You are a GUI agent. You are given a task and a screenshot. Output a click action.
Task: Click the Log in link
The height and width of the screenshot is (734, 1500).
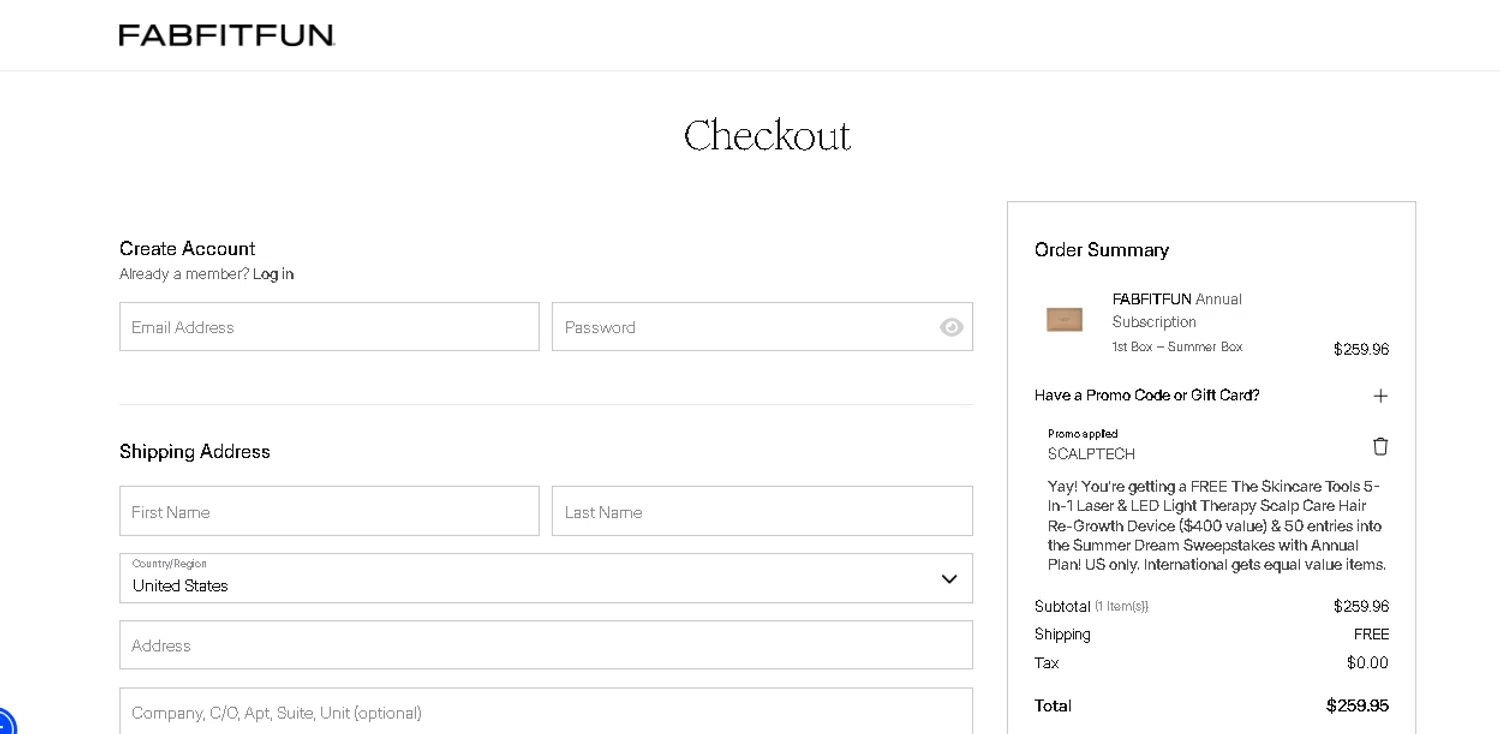point(273,274)
